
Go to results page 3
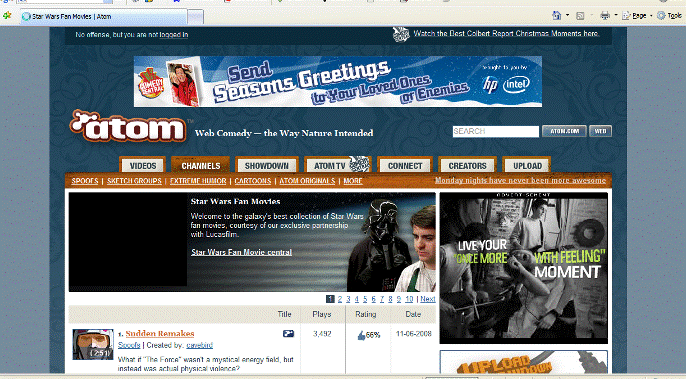coord(348,299)
